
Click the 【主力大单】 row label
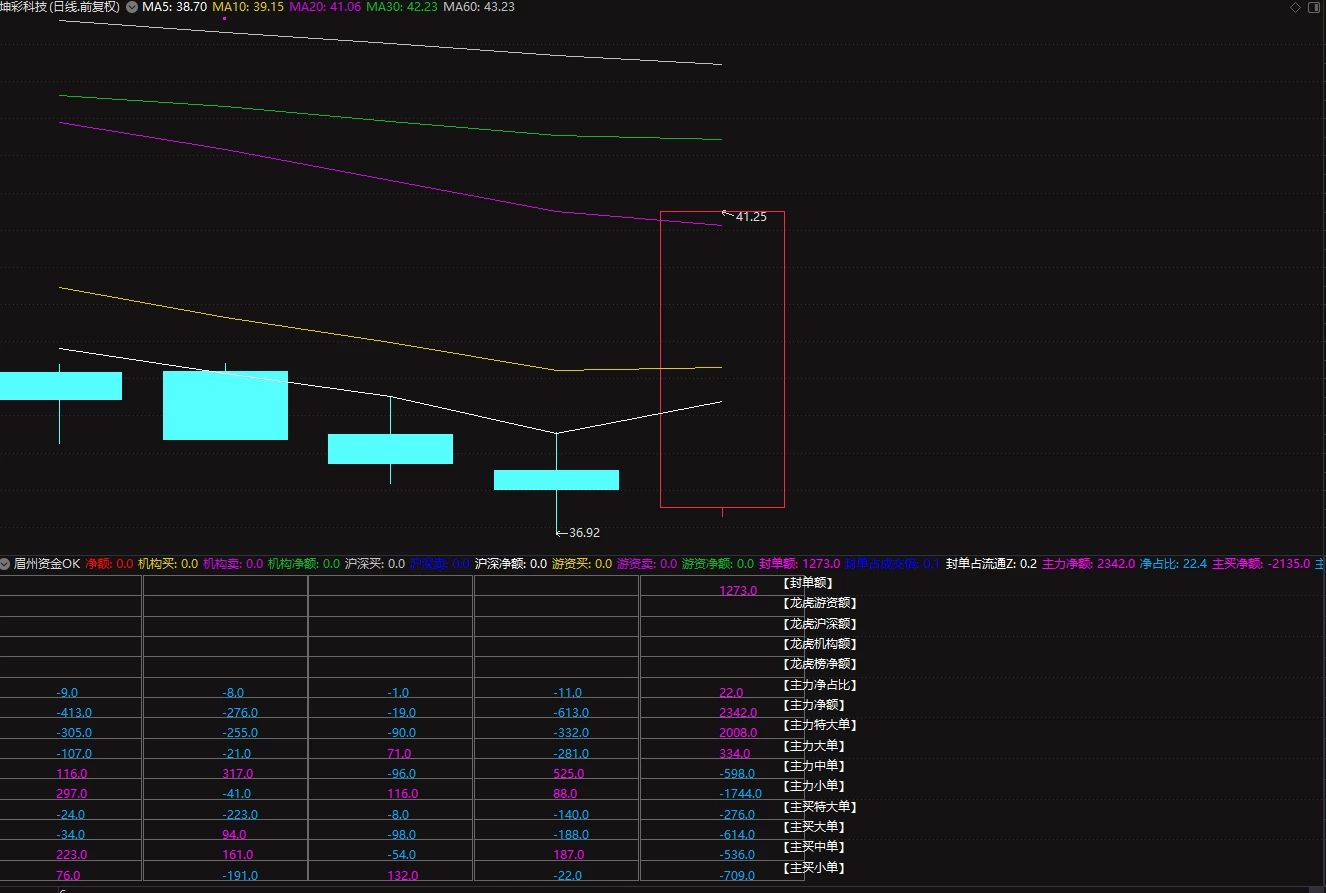pyautogui.click(x=814, y=746)
